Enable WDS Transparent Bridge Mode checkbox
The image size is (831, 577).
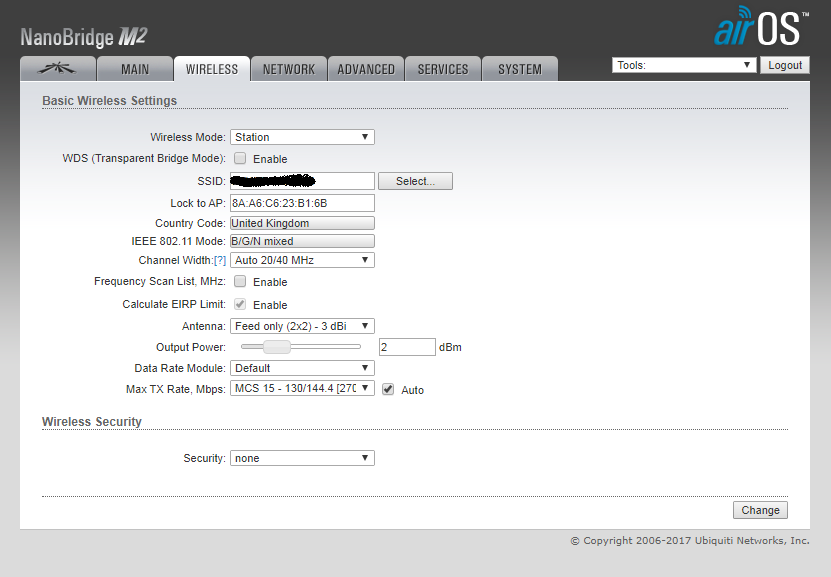tap(240, 158)
